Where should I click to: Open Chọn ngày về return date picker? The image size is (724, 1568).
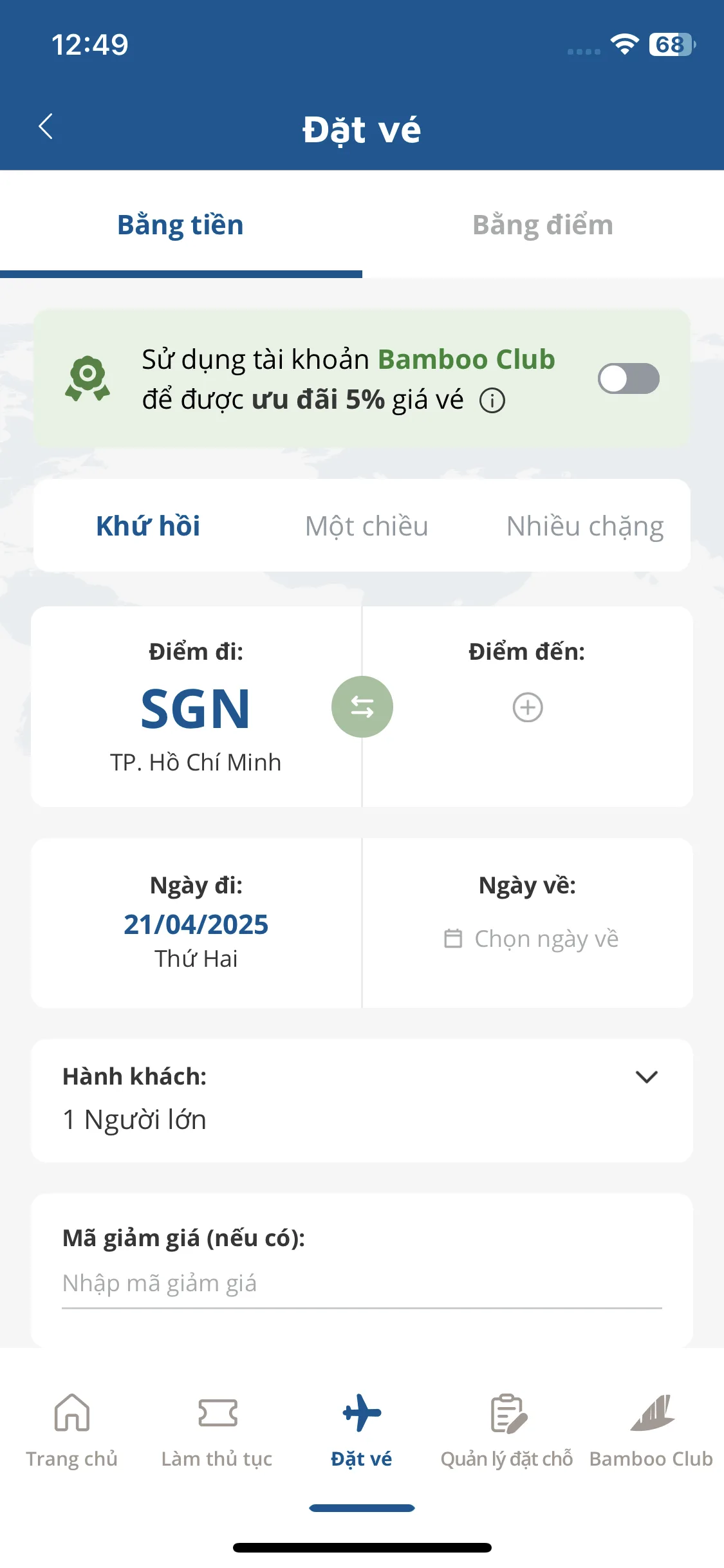coord(528,923)
